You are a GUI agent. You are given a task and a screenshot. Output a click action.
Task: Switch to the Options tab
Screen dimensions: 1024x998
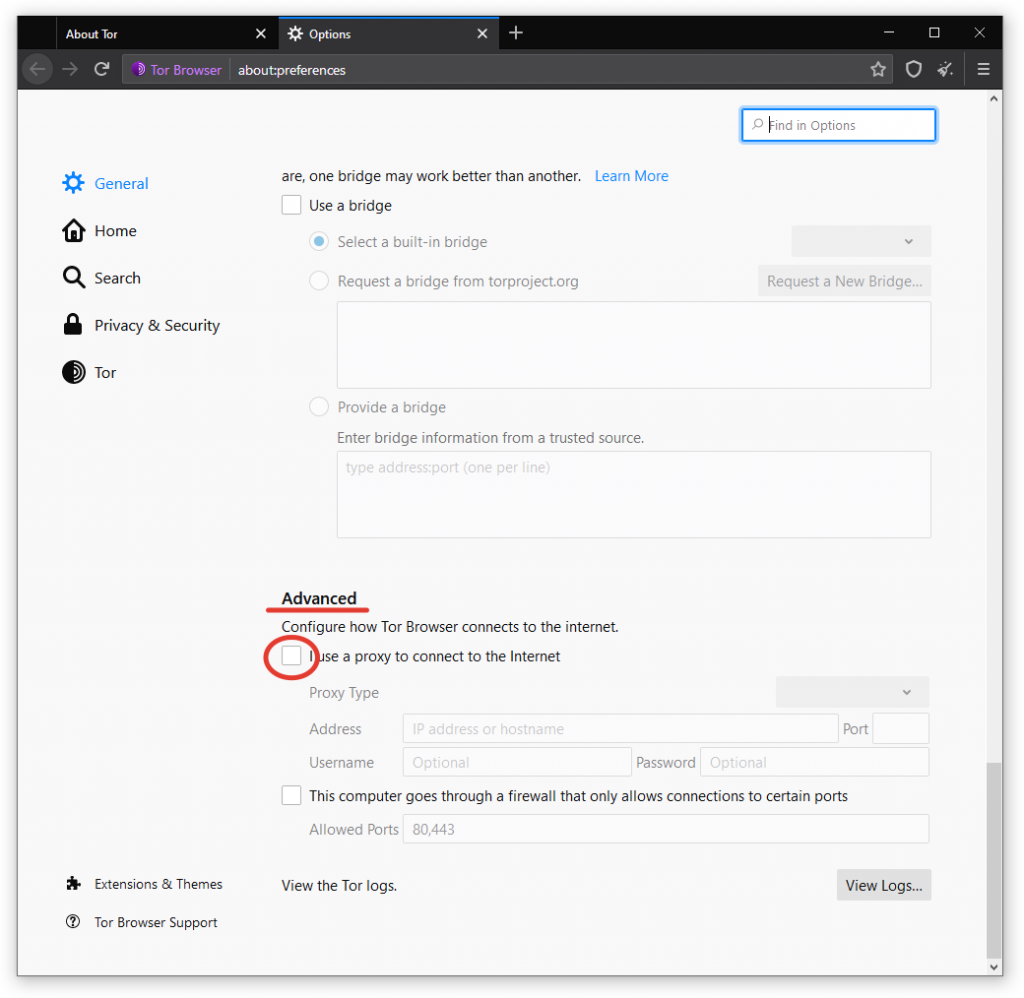pyautogui.click(x=389, y=33)
